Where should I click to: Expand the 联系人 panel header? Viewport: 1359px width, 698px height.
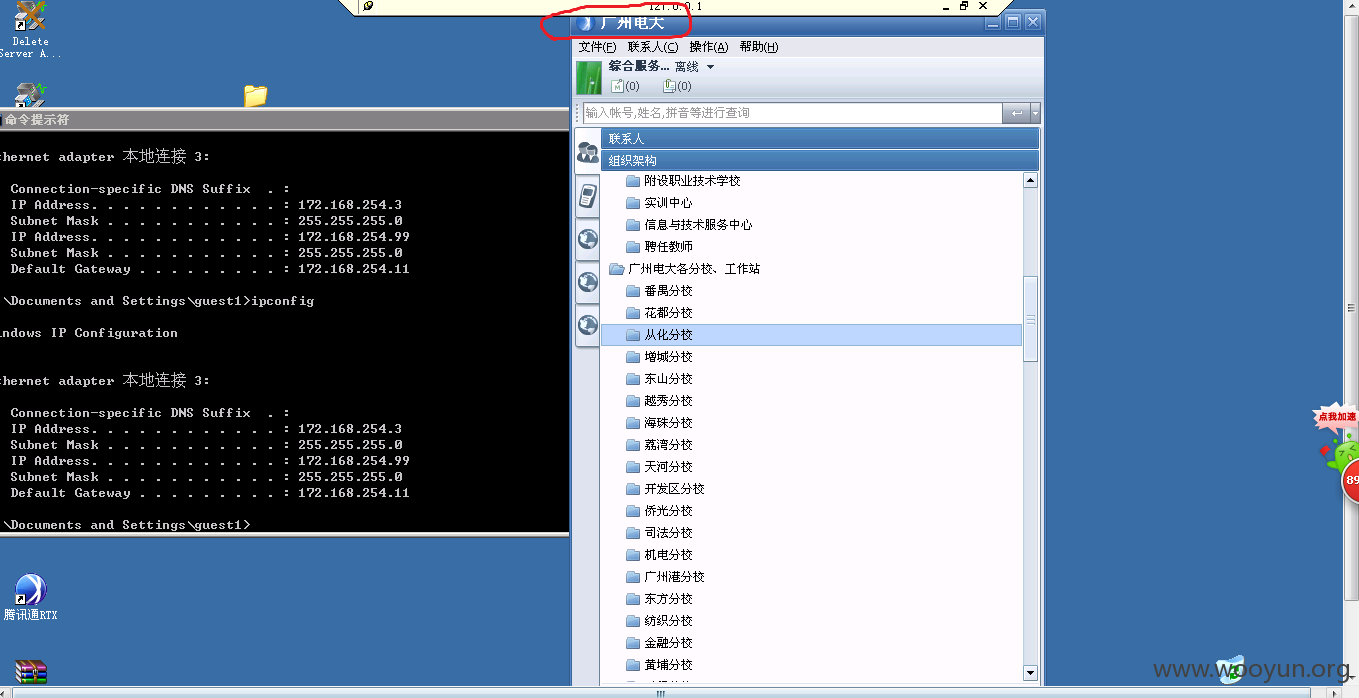coord(820,139)
